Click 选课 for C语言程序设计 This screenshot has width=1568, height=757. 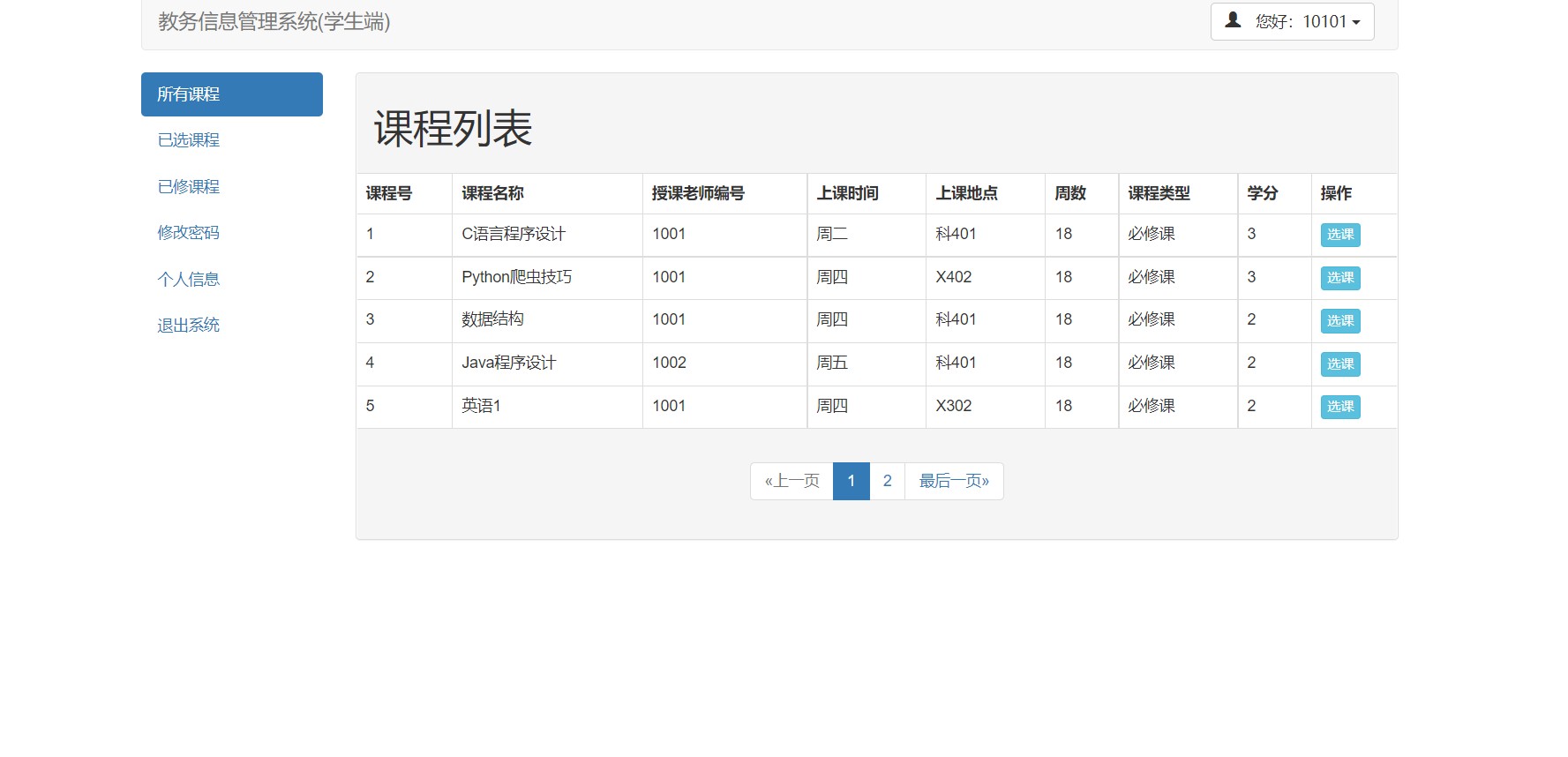click(x=1340, y=235)
